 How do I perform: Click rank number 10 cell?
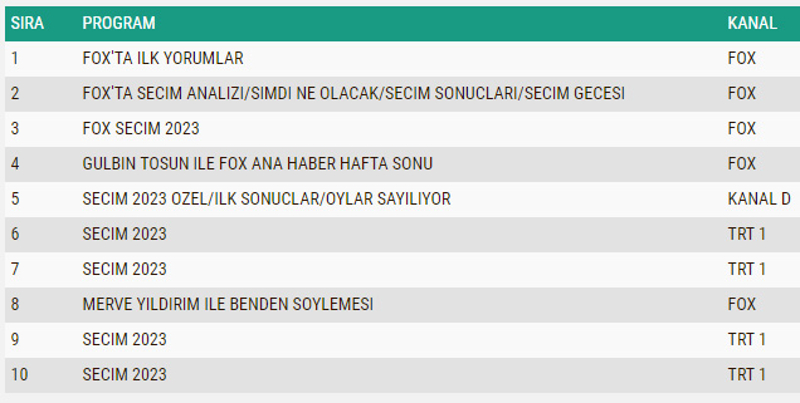(x=19, y=375)
